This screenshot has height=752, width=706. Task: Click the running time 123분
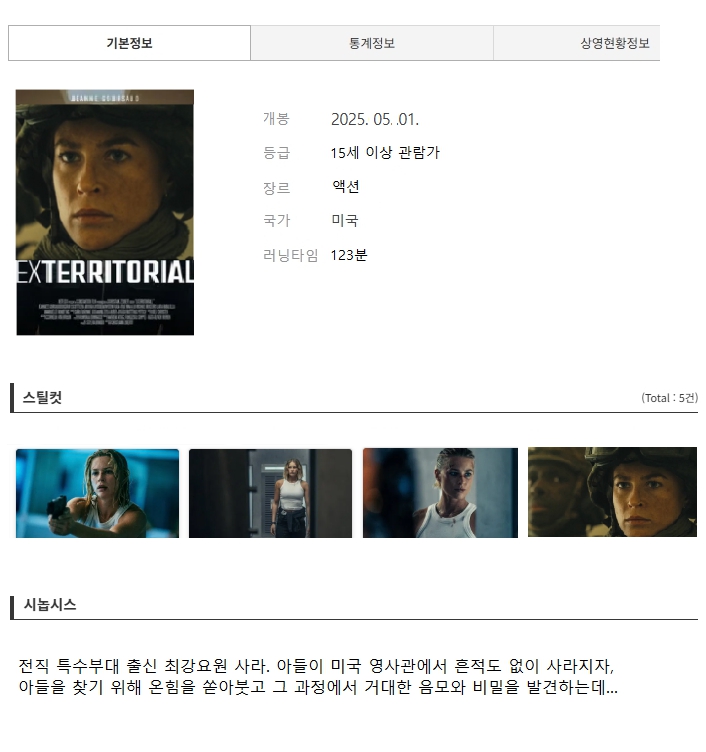(349, 255)
